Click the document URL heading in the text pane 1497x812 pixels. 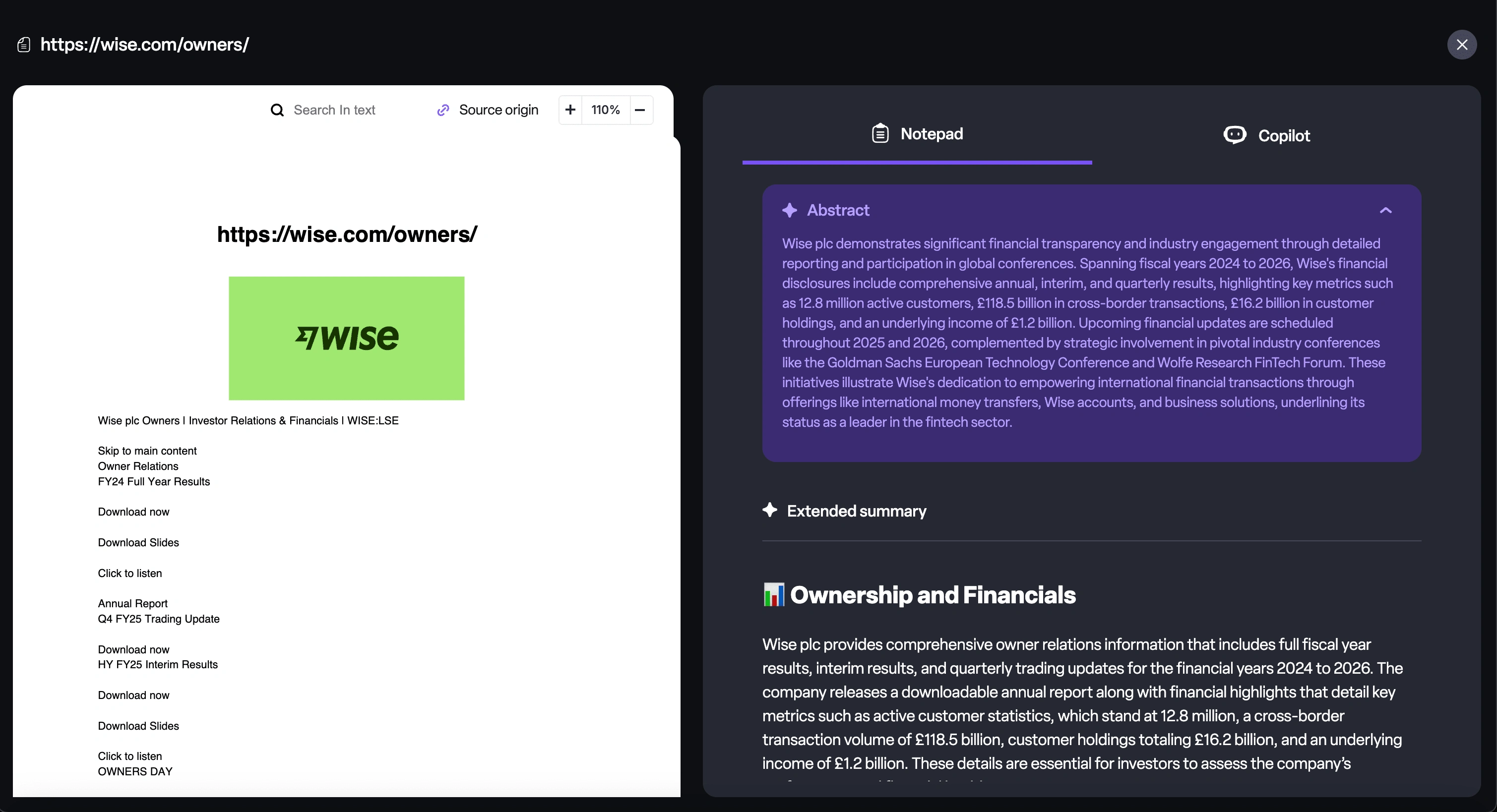[x=347, y=234]
